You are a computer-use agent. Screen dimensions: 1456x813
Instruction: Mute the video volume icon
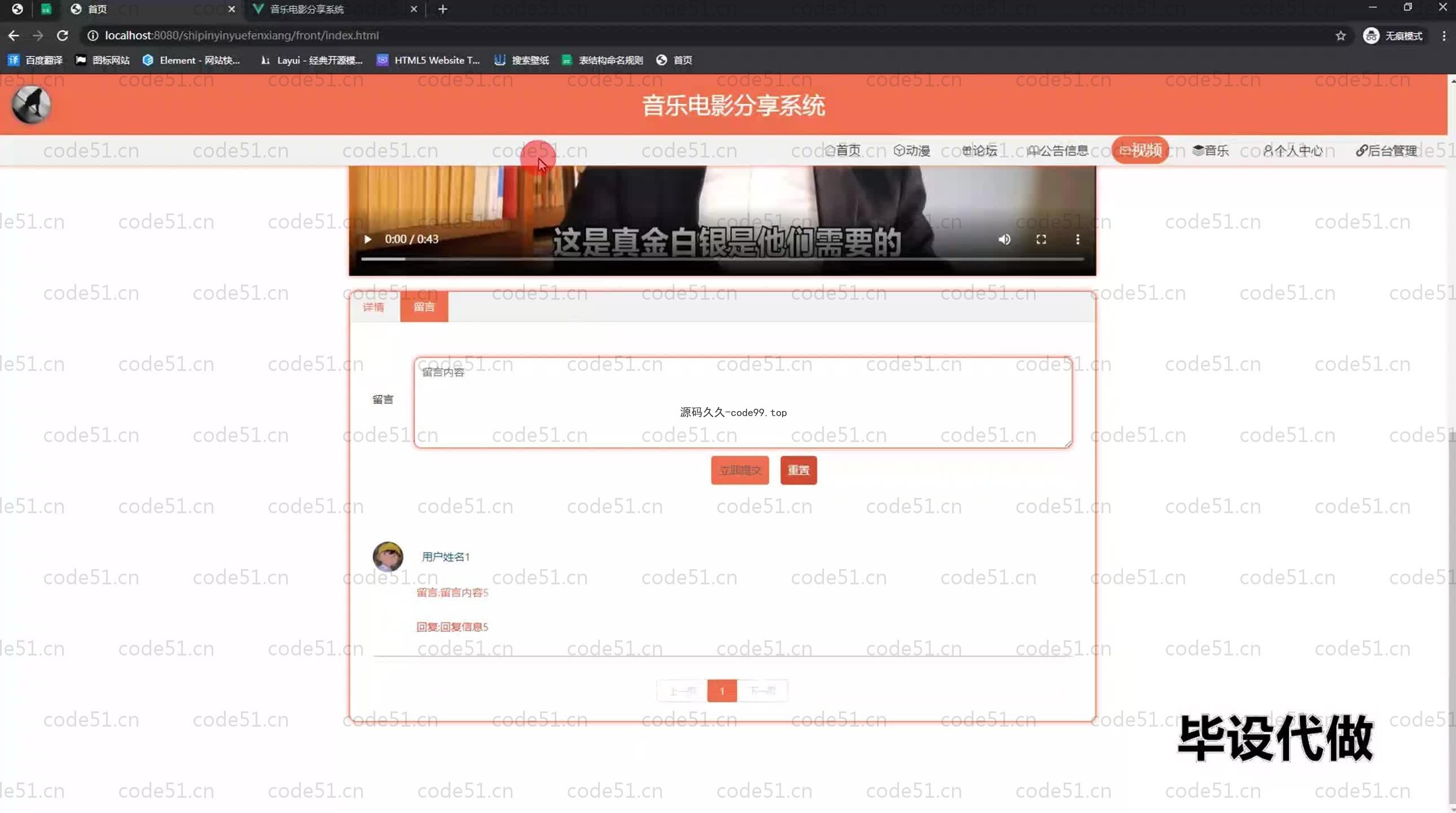coord(1004,239)
